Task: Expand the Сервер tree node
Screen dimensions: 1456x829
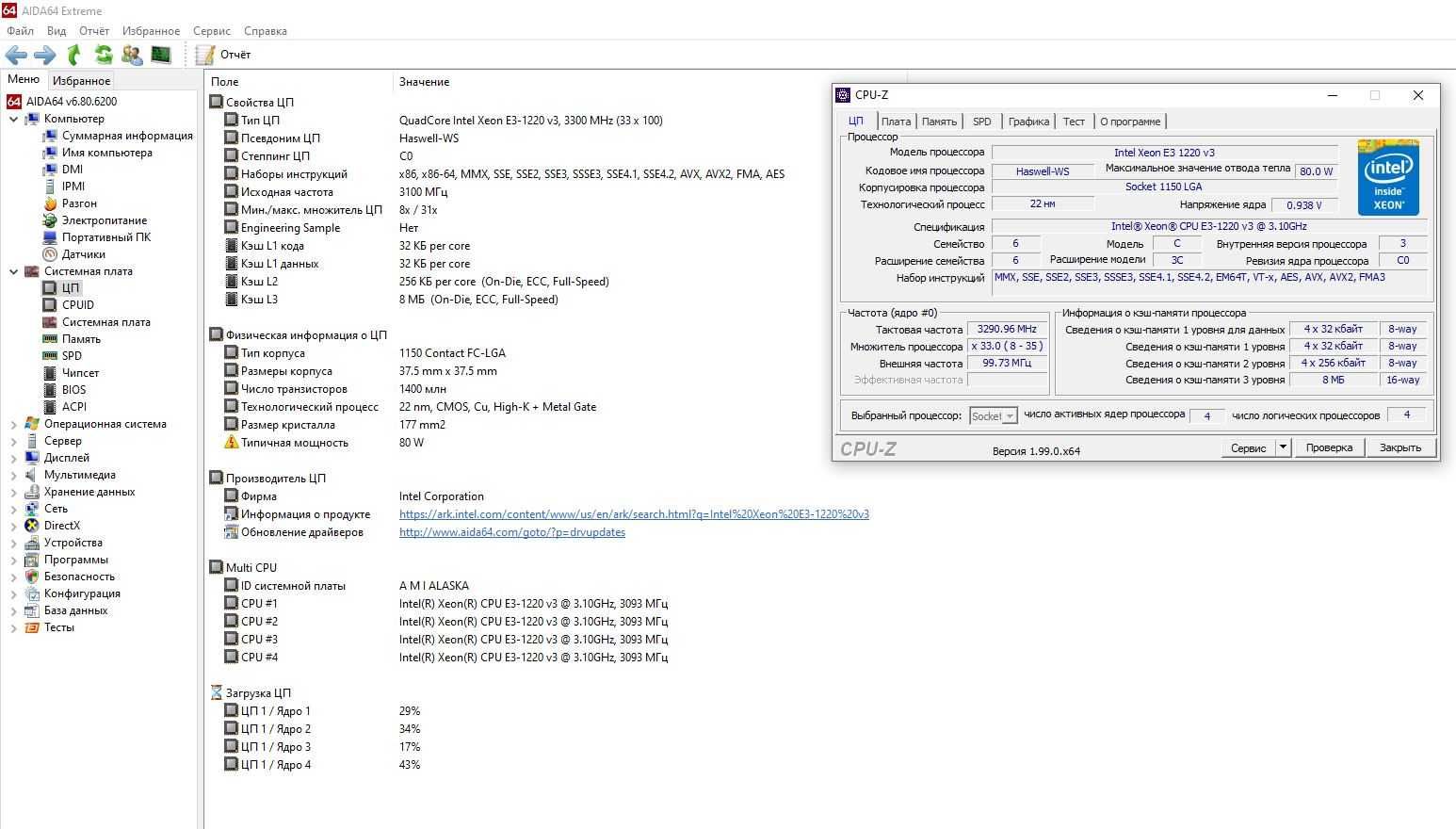Action: [x=13, y=441]
